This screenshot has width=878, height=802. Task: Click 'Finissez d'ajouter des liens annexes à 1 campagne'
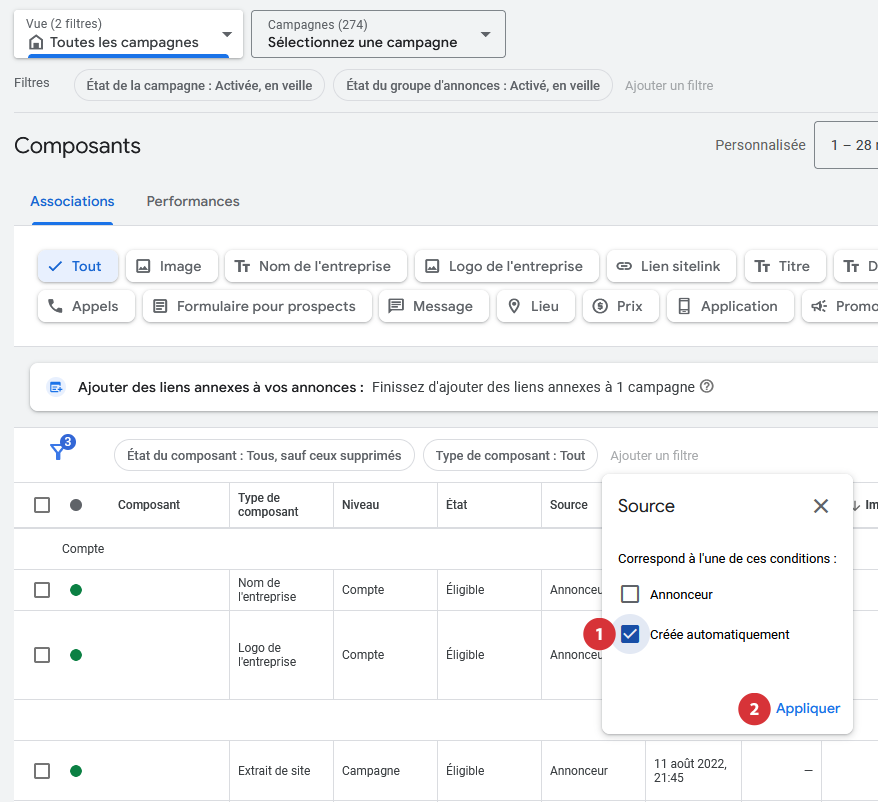point(533,387)
